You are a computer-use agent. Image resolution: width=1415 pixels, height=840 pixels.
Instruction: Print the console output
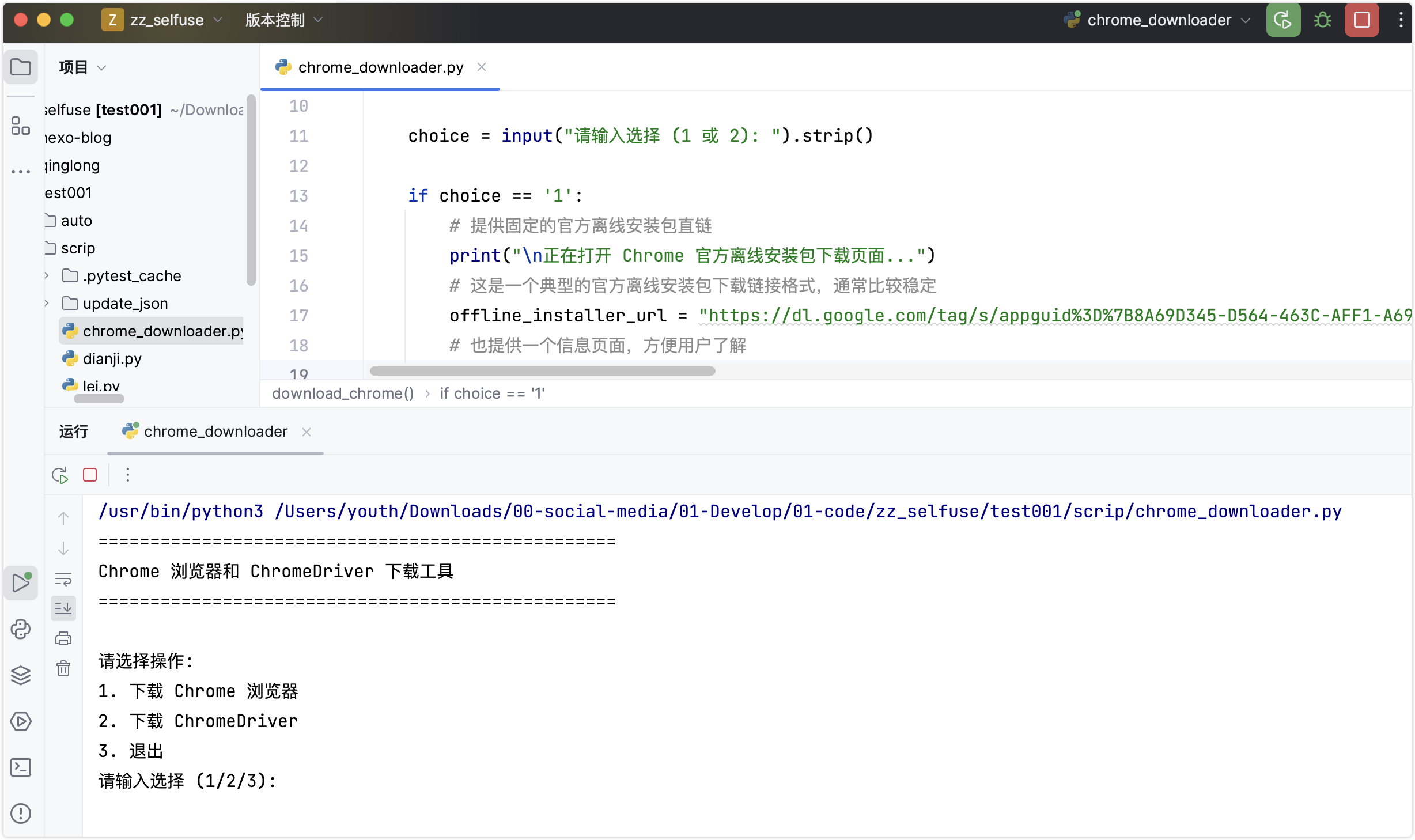point(63,638)
